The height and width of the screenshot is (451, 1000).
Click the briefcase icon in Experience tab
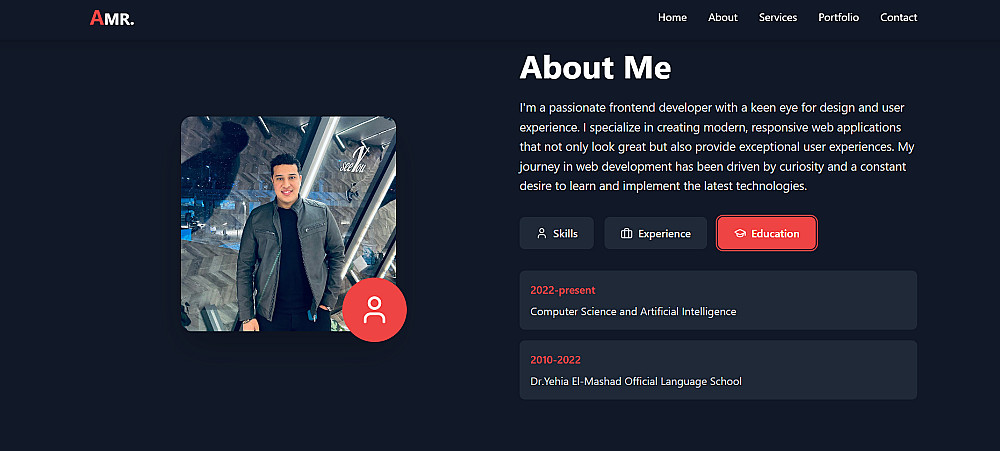[x=627, y=234]
